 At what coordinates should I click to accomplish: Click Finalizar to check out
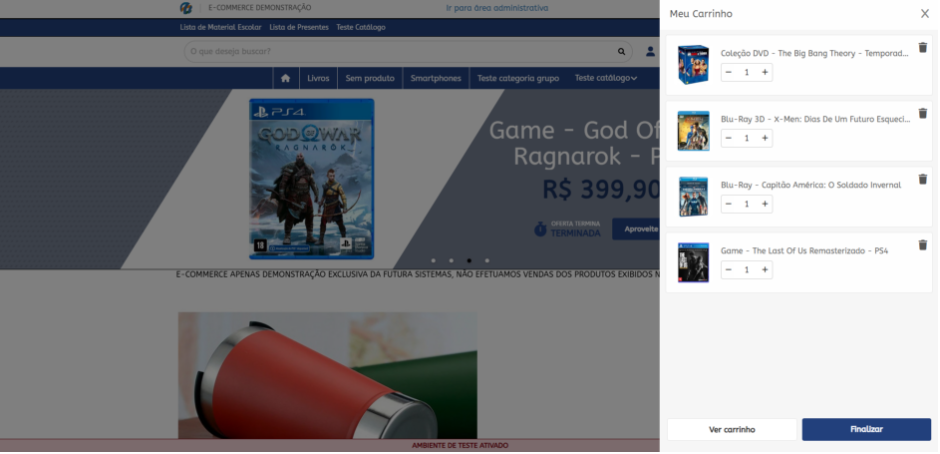click(866, 429)
